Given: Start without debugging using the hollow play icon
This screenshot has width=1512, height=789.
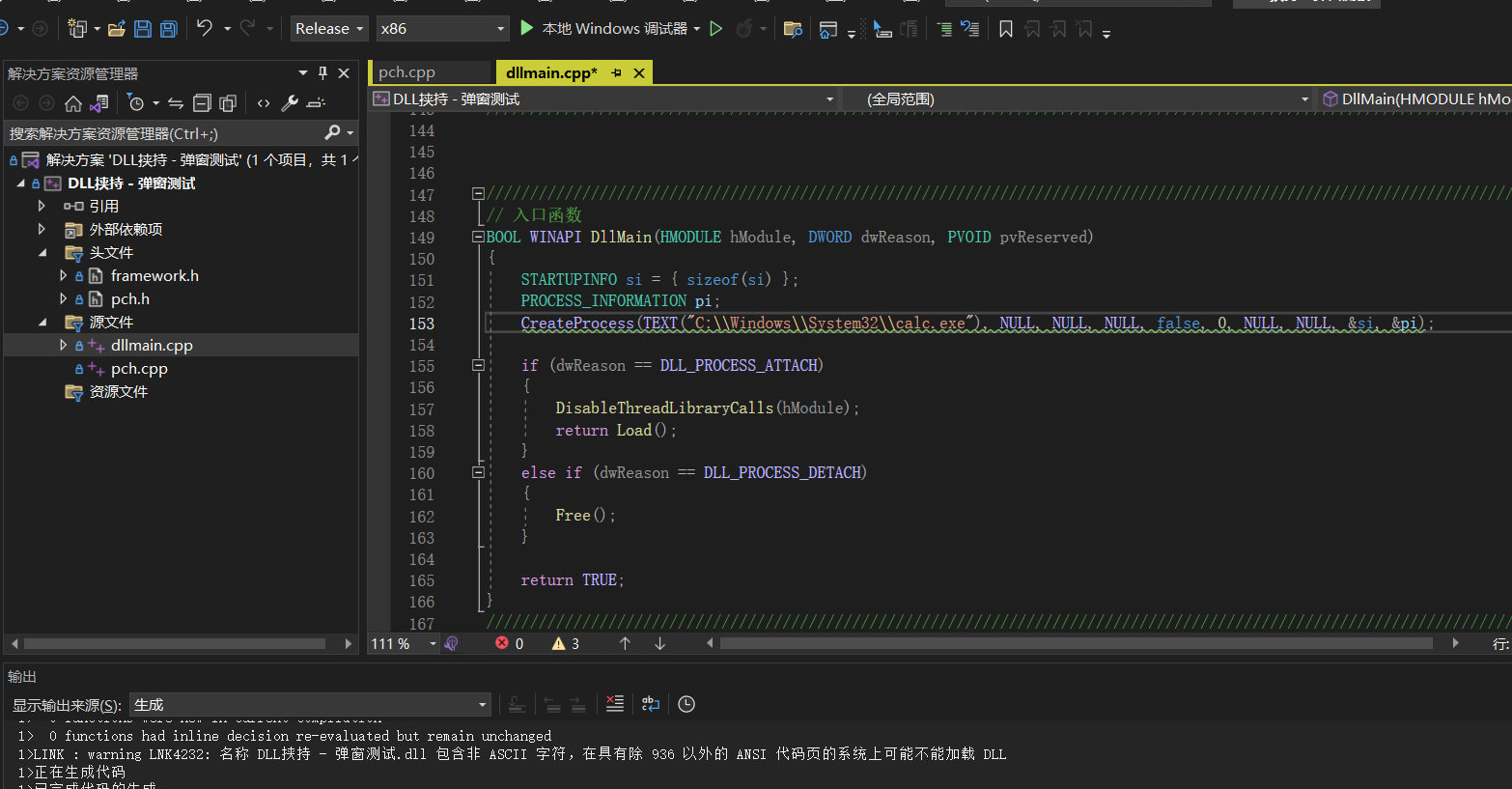Looking at the screenshot, I should click(x=716, y=29).
